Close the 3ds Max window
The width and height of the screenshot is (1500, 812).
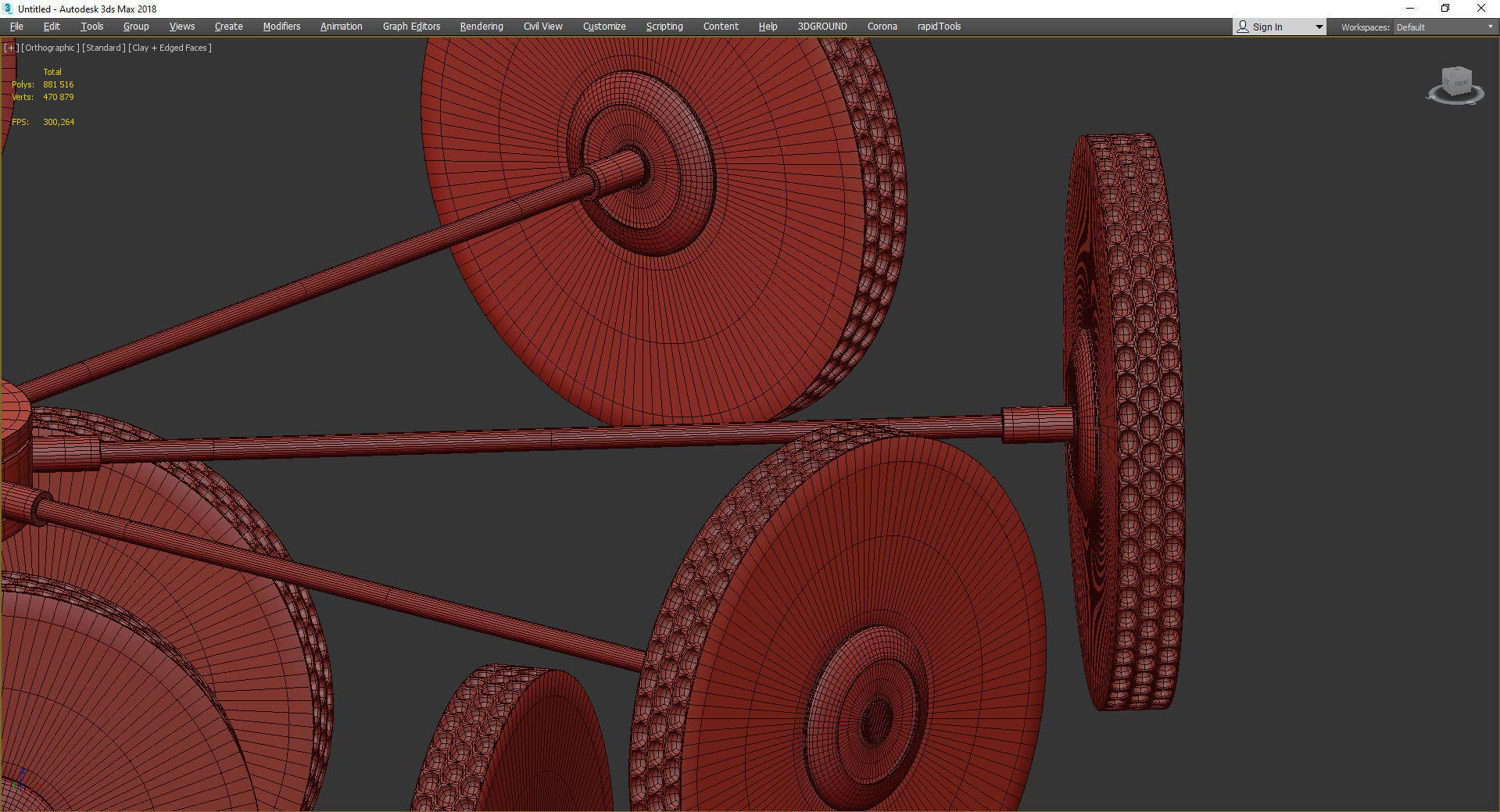1481,9
